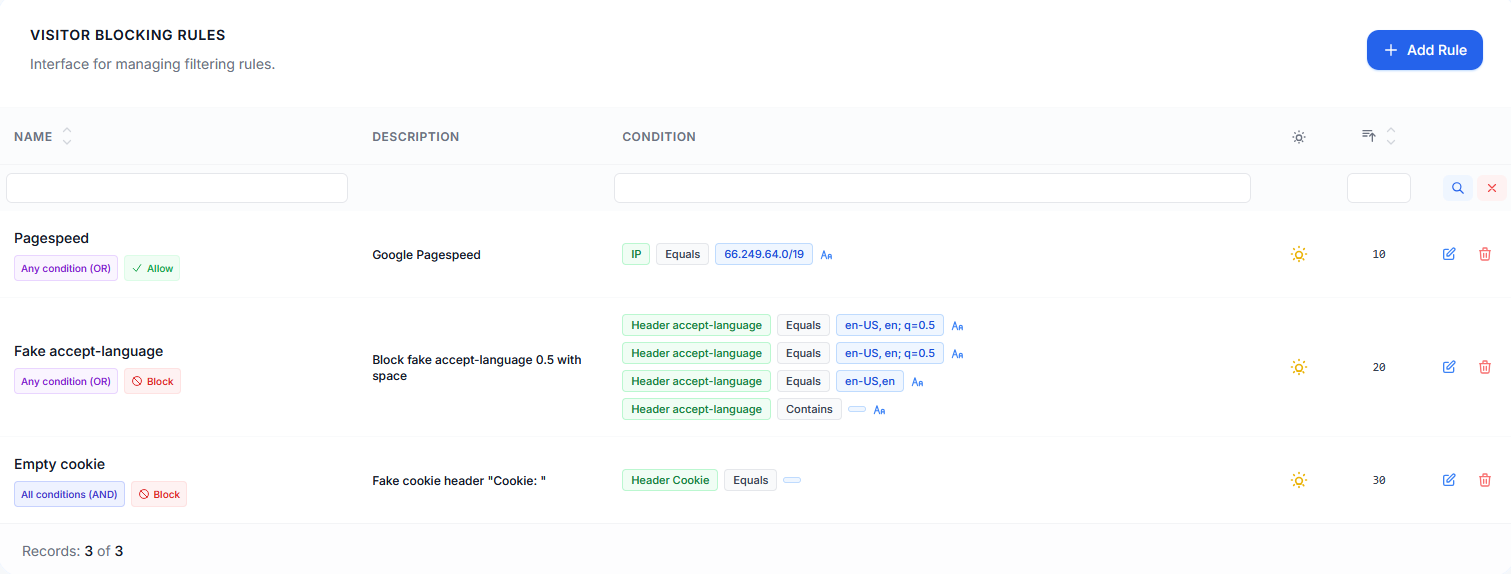Click the Pagespeed rule name

click(51, 238)
